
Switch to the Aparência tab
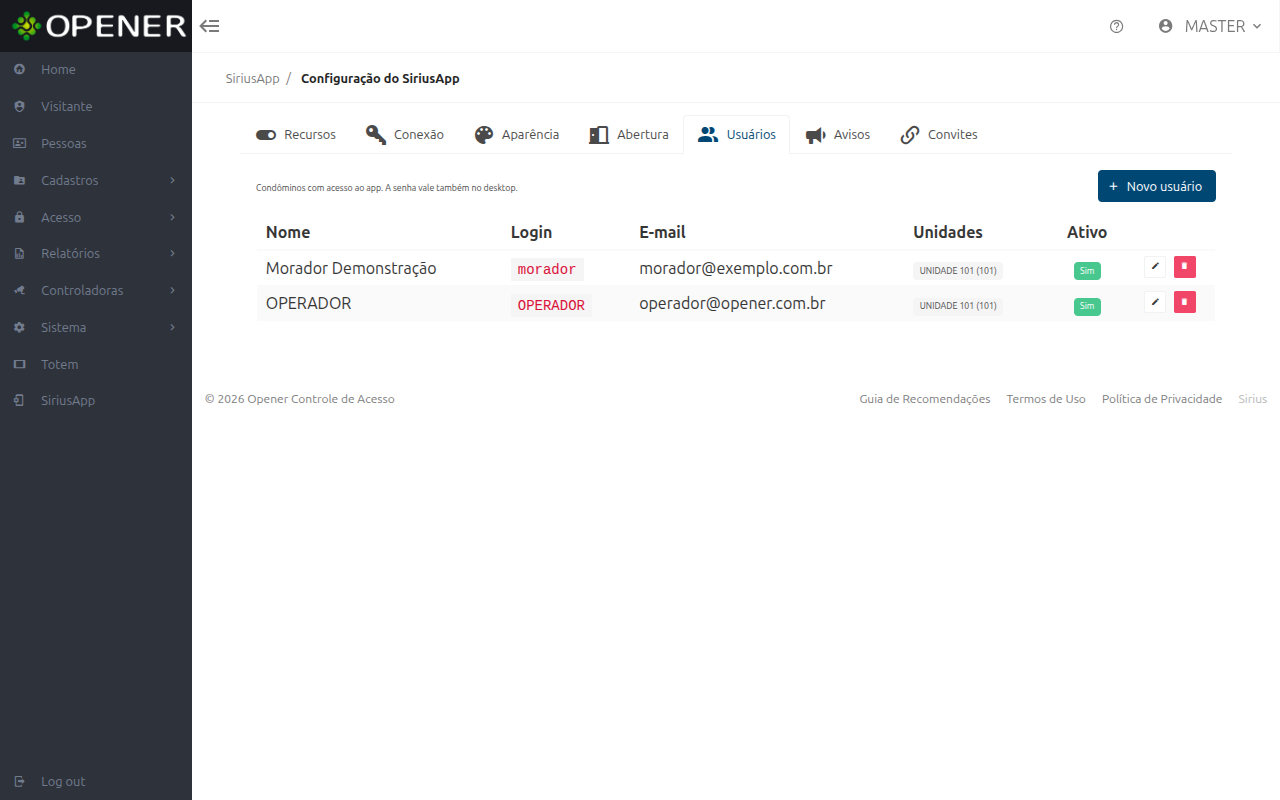click(517, 134)
